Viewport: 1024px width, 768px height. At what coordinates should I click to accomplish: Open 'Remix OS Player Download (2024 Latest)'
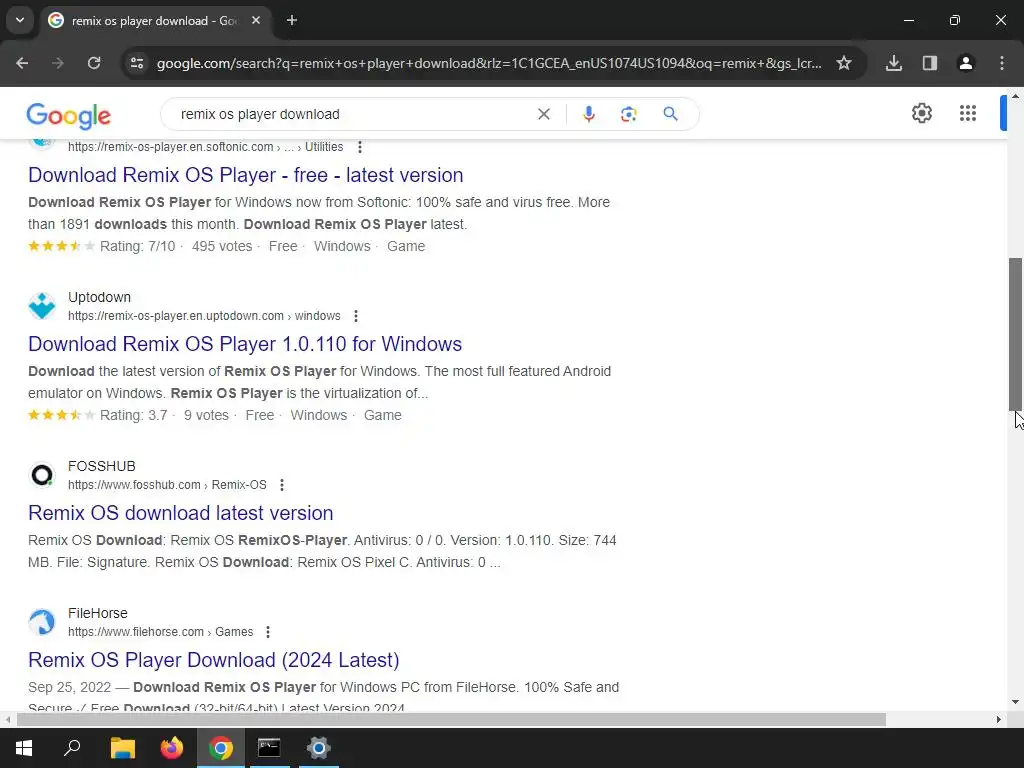(x=214, y=660)
